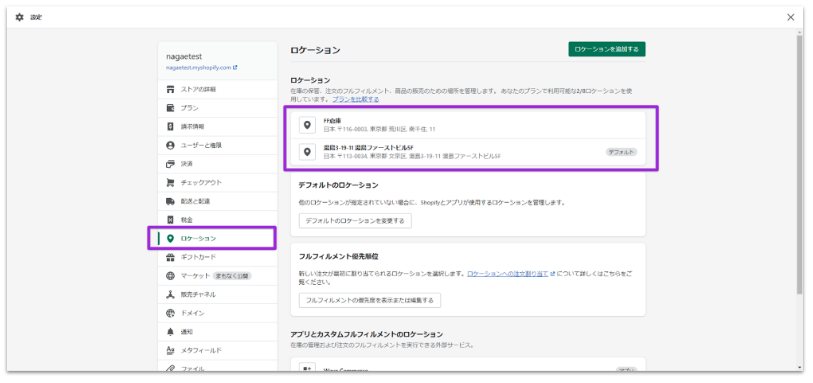This screenshot has height=383, width=813.
Task: Open the プラン settings page
Action: point(218,108)
